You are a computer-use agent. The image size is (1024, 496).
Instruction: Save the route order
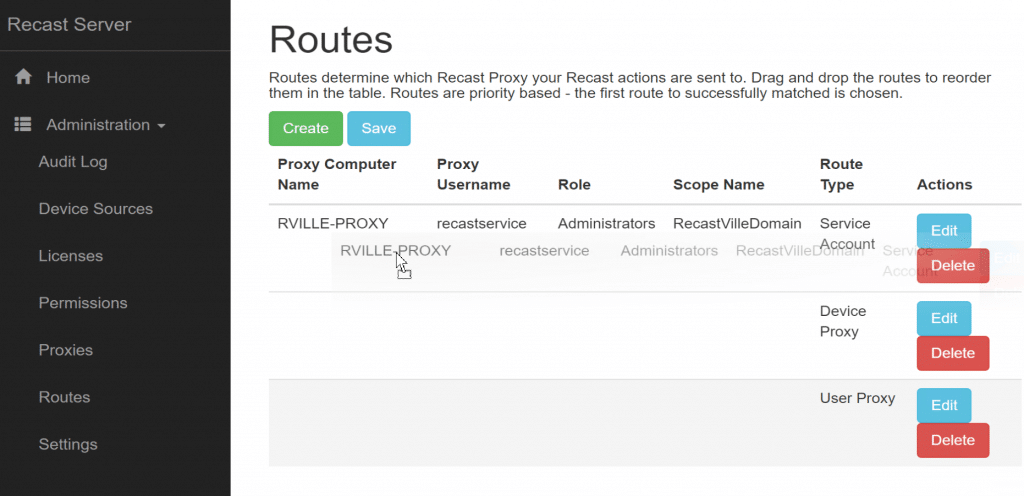(379, 128)
